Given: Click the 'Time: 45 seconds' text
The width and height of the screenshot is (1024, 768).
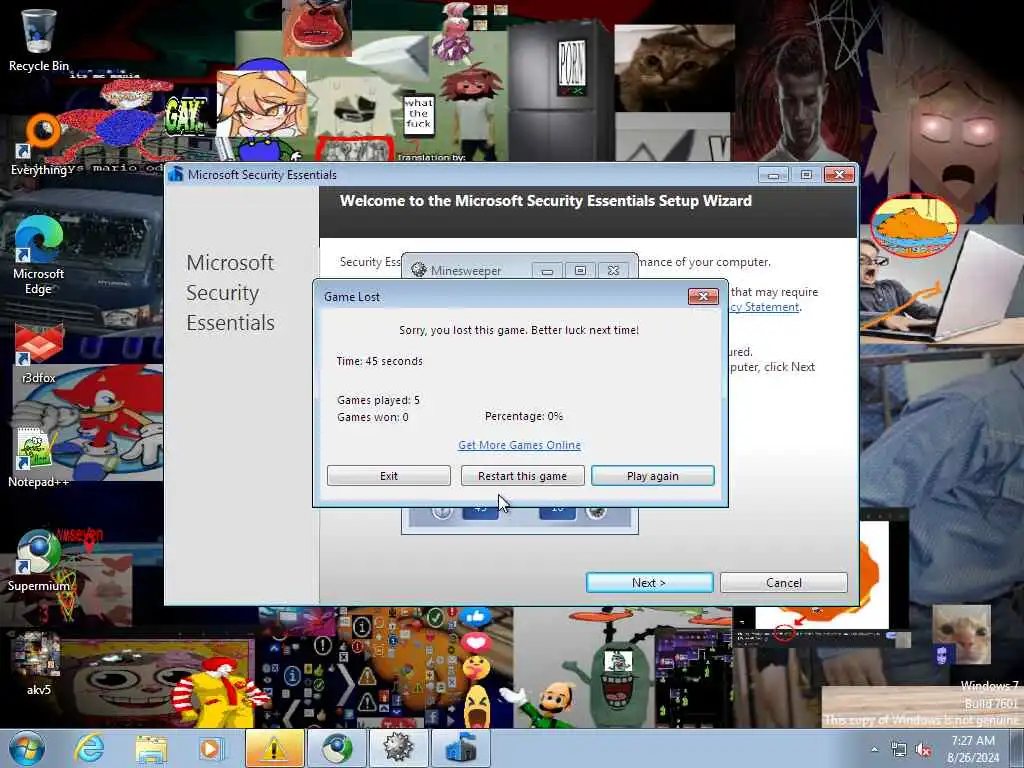Looking at the screenshot, I should click(x=379, y=361).
